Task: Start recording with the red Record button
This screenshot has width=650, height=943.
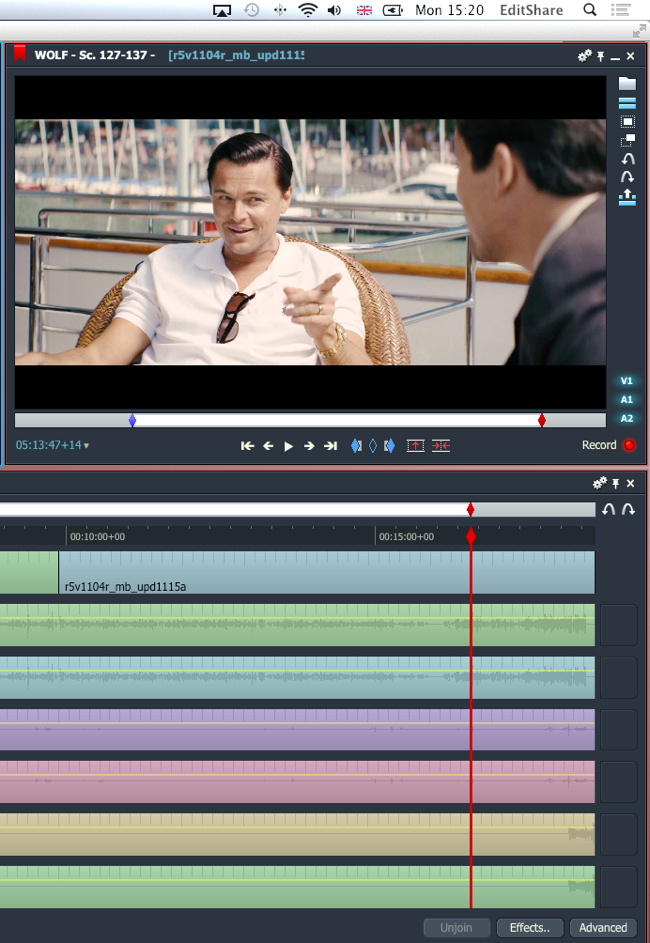Action: tap(629, 446)
